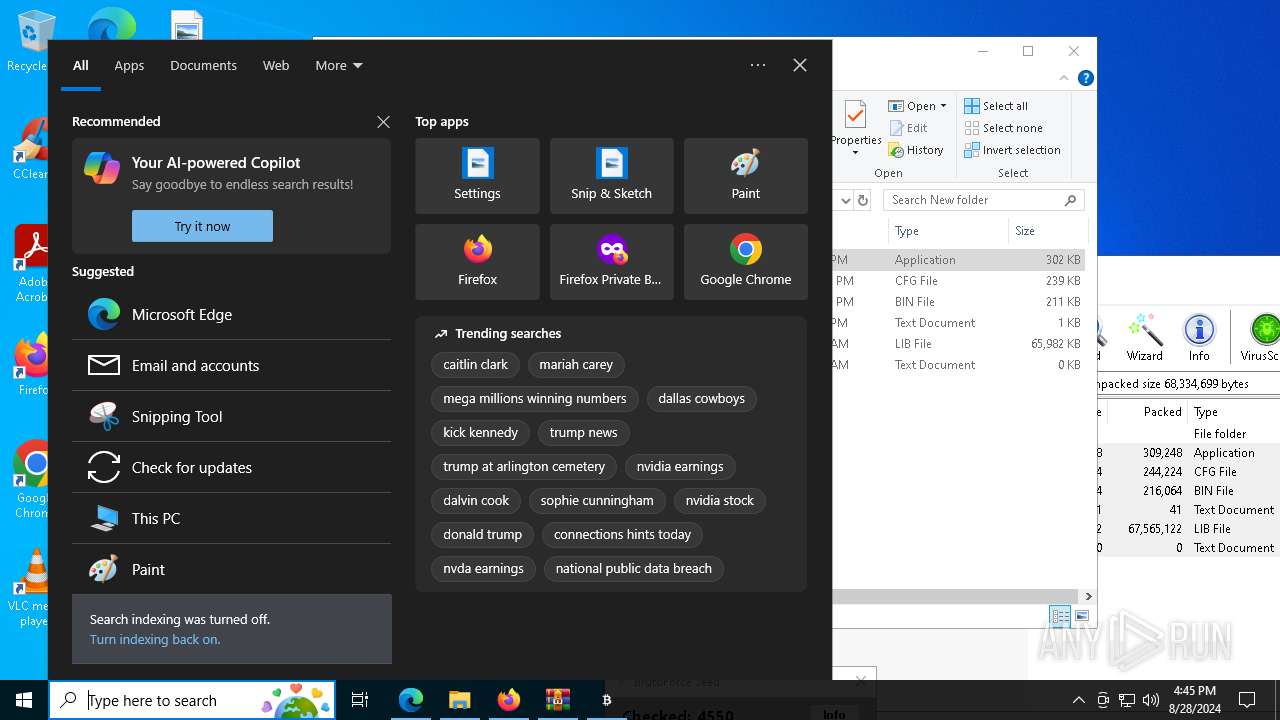The height and width of the screenshot is (720, 1280).
Task: Show hidden tray icons chevron
Action: click(x=1078, y=700)
